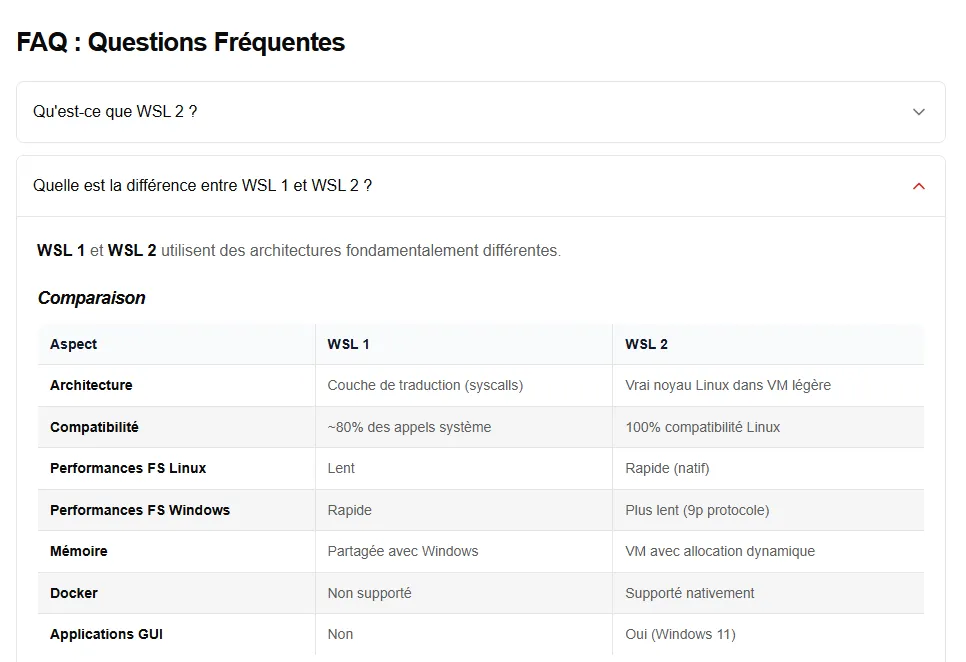Select the Aspect column header
966x662 pixels.
click(74, 344)
